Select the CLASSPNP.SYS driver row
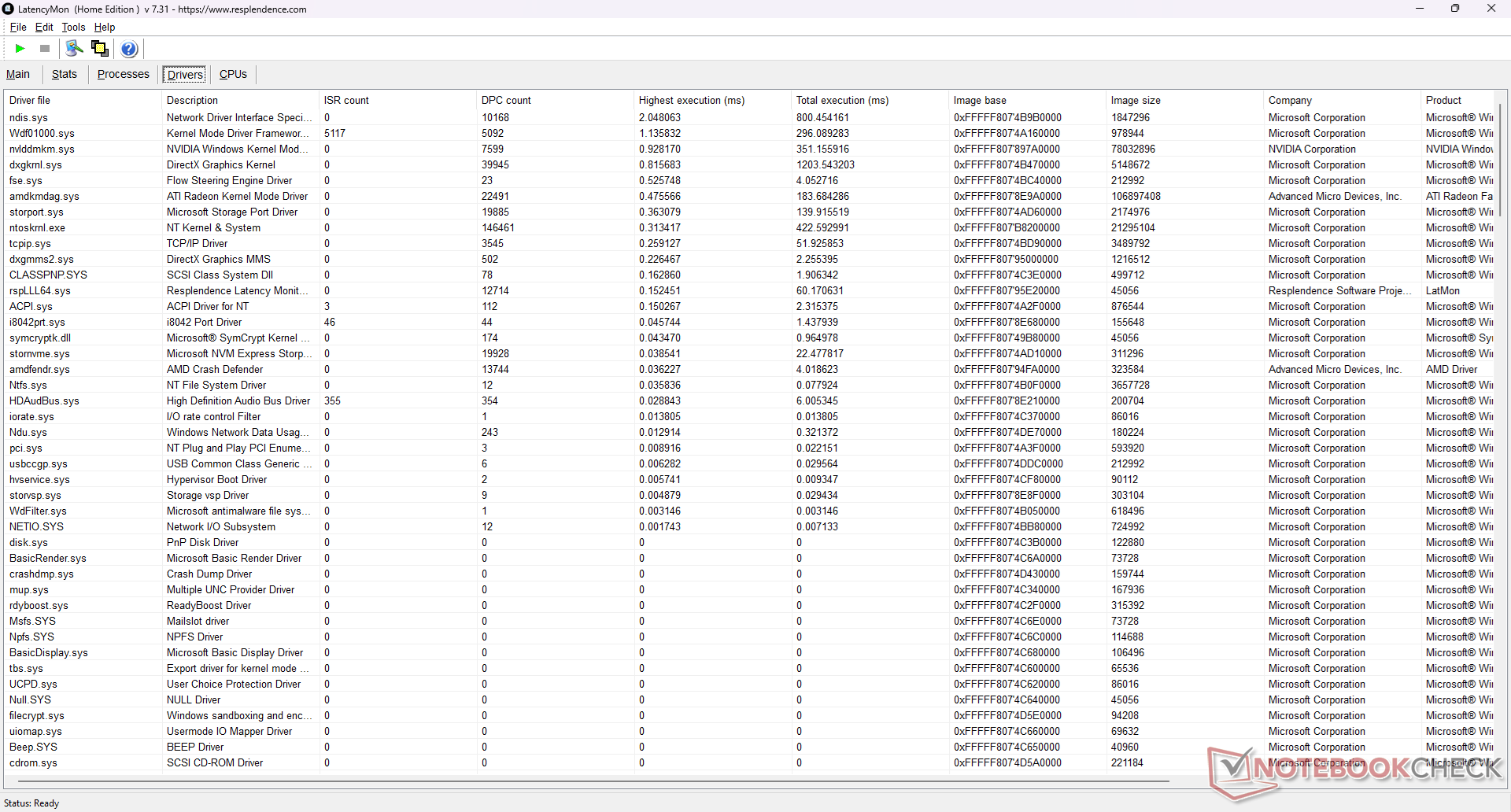The height and width of the screenshot is (812, 1511). tap(749, 275)
